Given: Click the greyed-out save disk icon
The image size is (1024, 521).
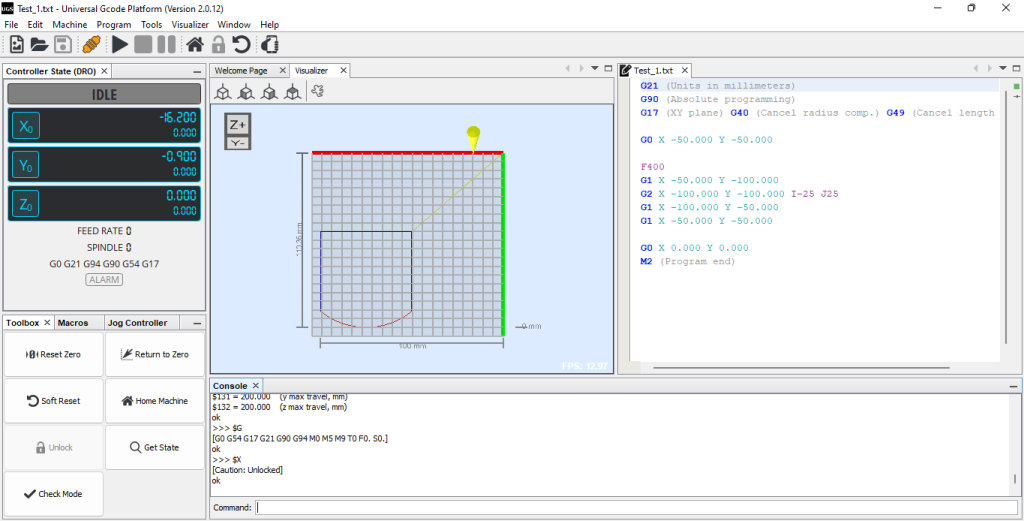Looking at the screenshot, I should point(63,44).
